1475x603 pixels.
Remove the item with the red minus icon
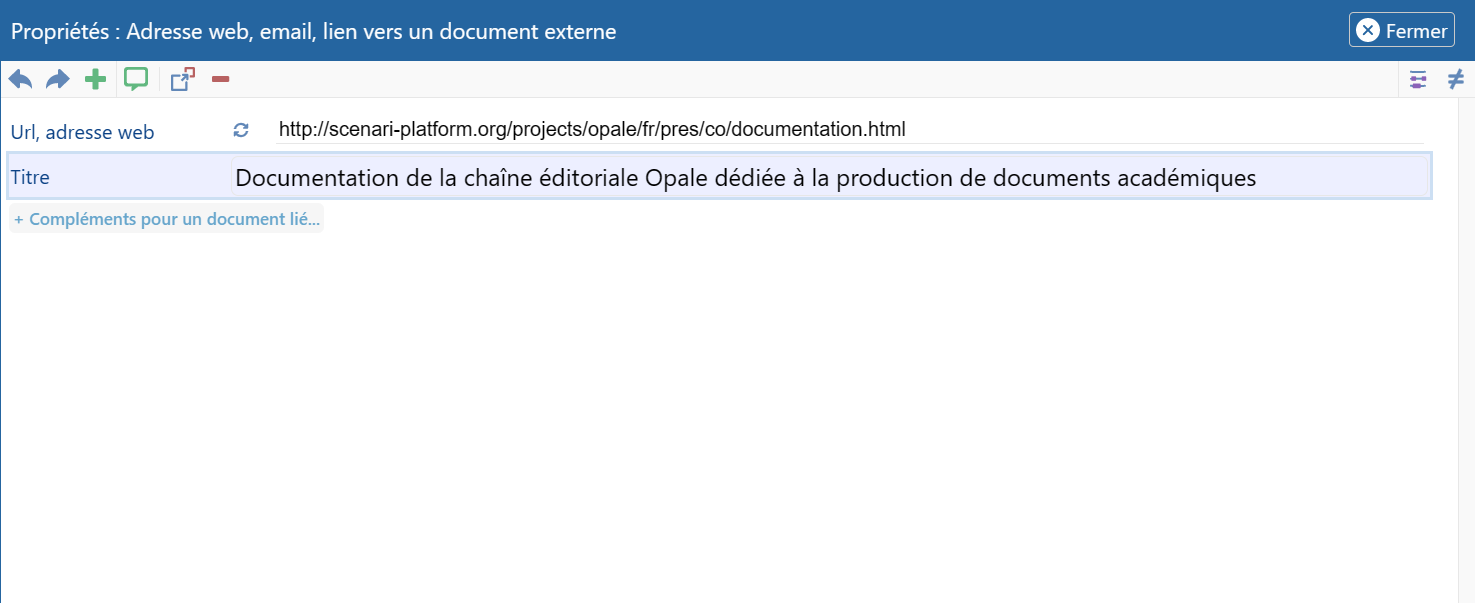point(221,79)
